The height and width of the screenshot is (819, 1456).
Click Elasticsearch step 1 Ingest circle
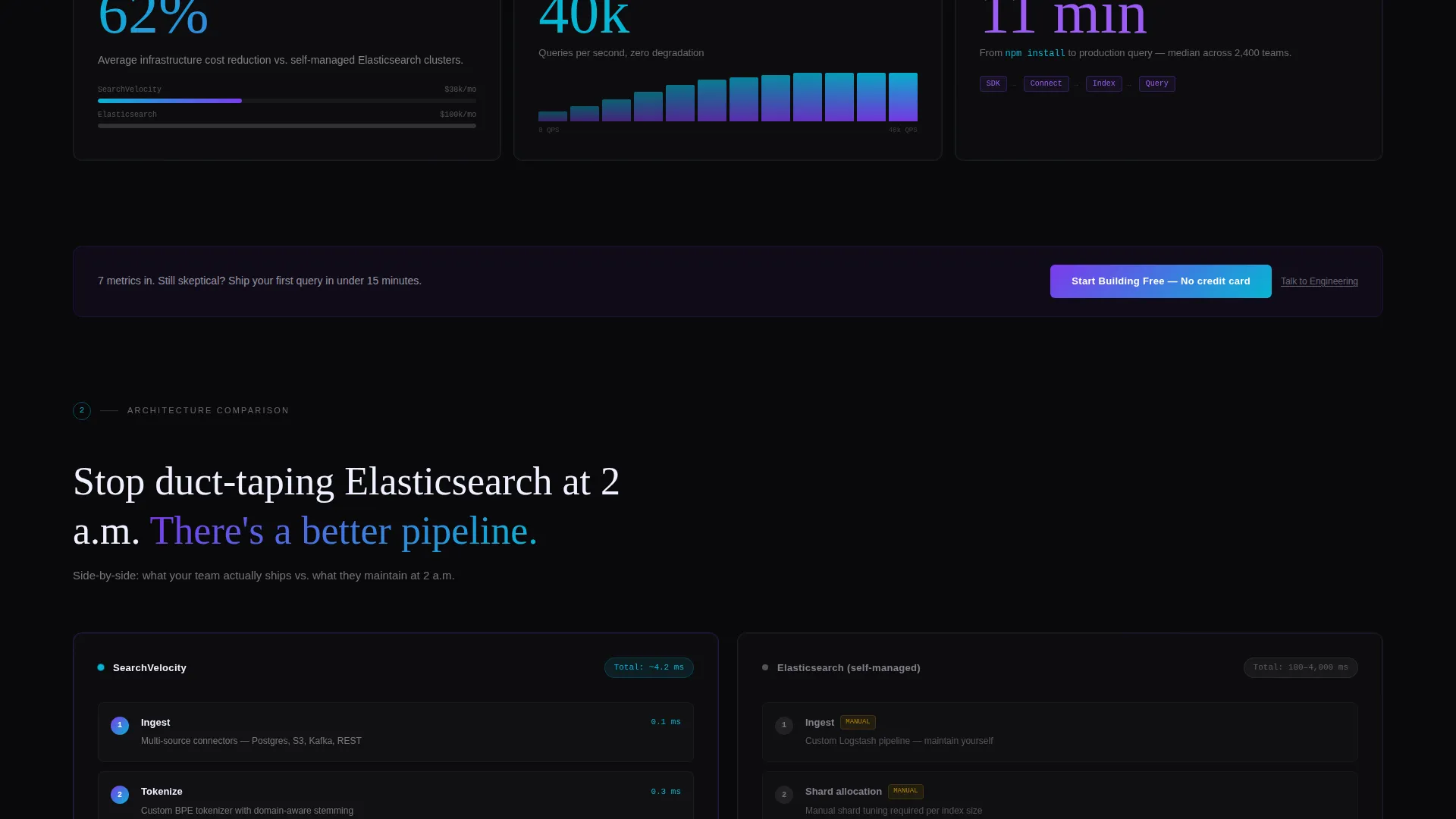[784, 726]
